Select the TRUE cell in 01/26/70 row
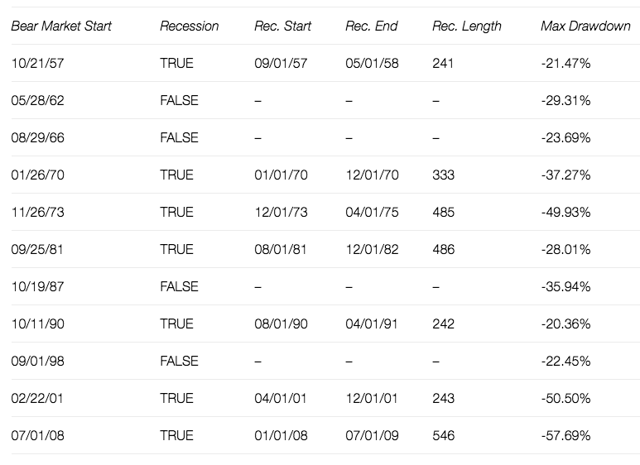The image size is (640, 465). click(x=177, y=175)
